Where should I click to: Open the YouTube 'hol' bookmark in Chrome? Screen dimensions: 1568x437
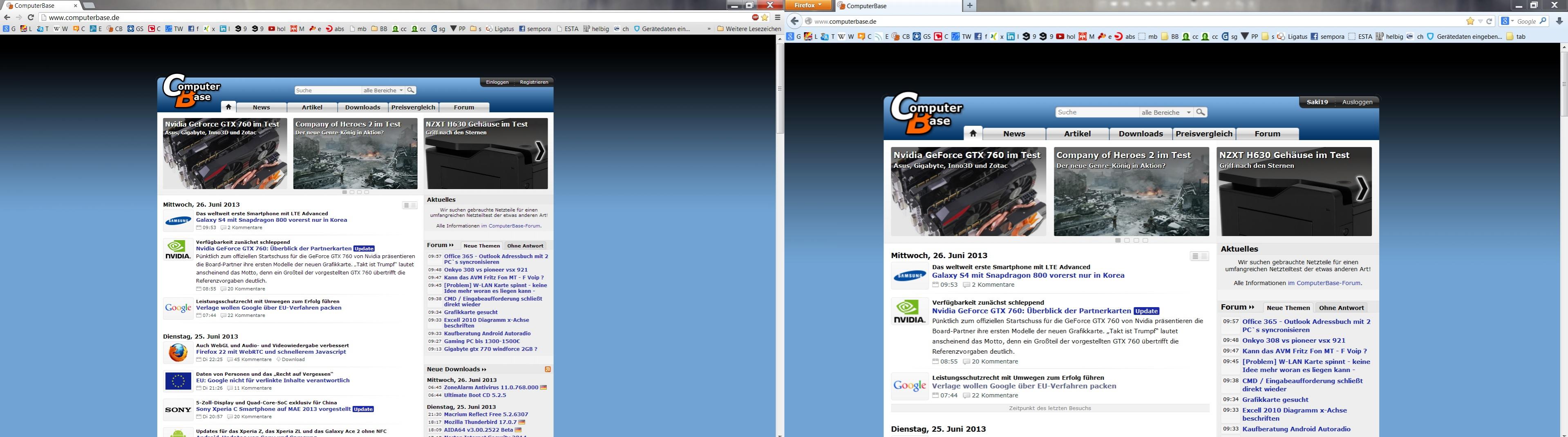(x=277, y=29)
